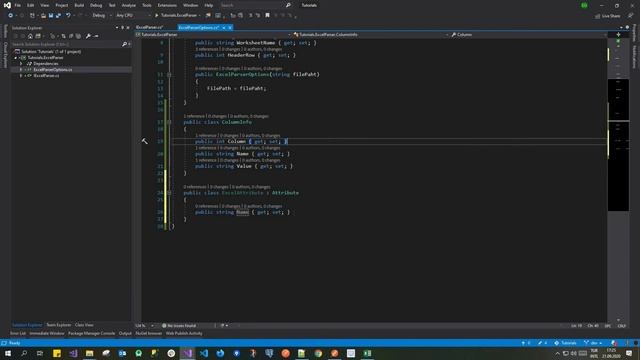This screenshot has width=640, height=360.
Task: Click the dev branch status bar item
Action: coord(593,343)
